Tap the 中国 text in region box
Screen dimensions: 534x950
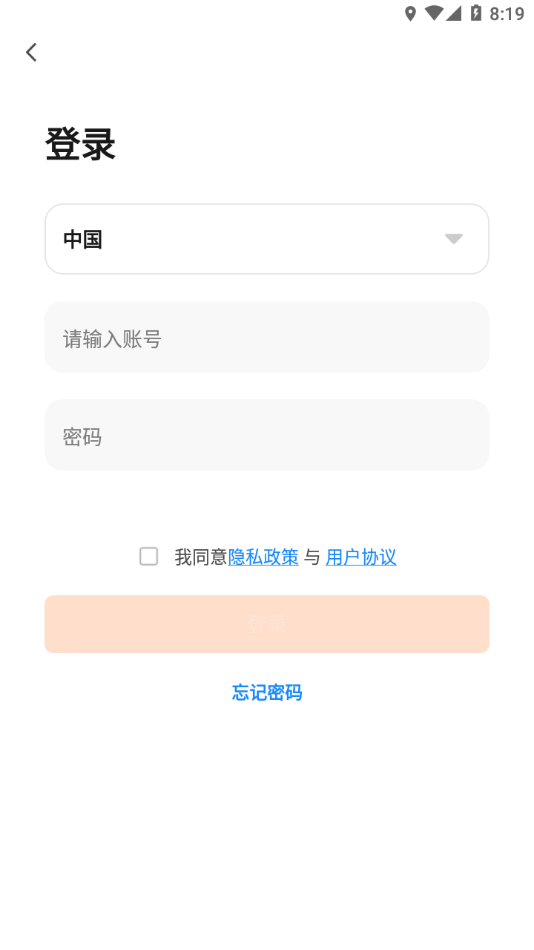click(82, 239)
